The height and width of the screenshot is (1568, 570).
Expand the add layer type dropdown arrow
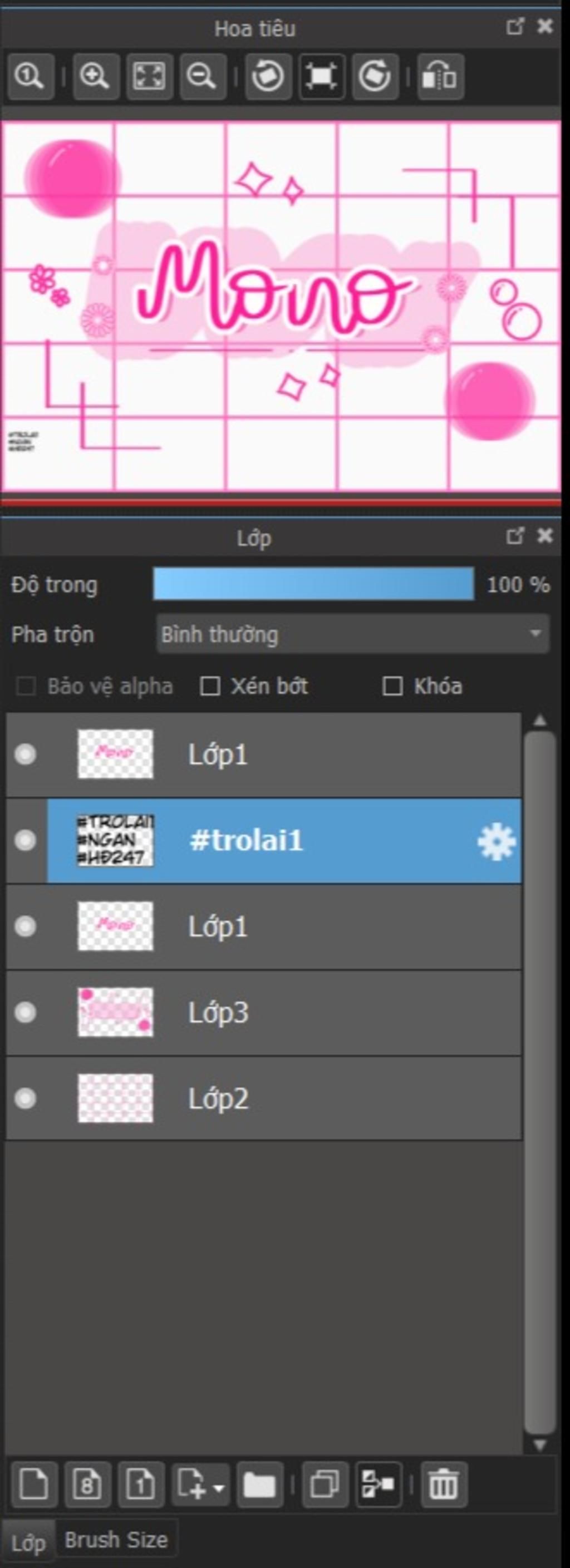coord(219,1486)
